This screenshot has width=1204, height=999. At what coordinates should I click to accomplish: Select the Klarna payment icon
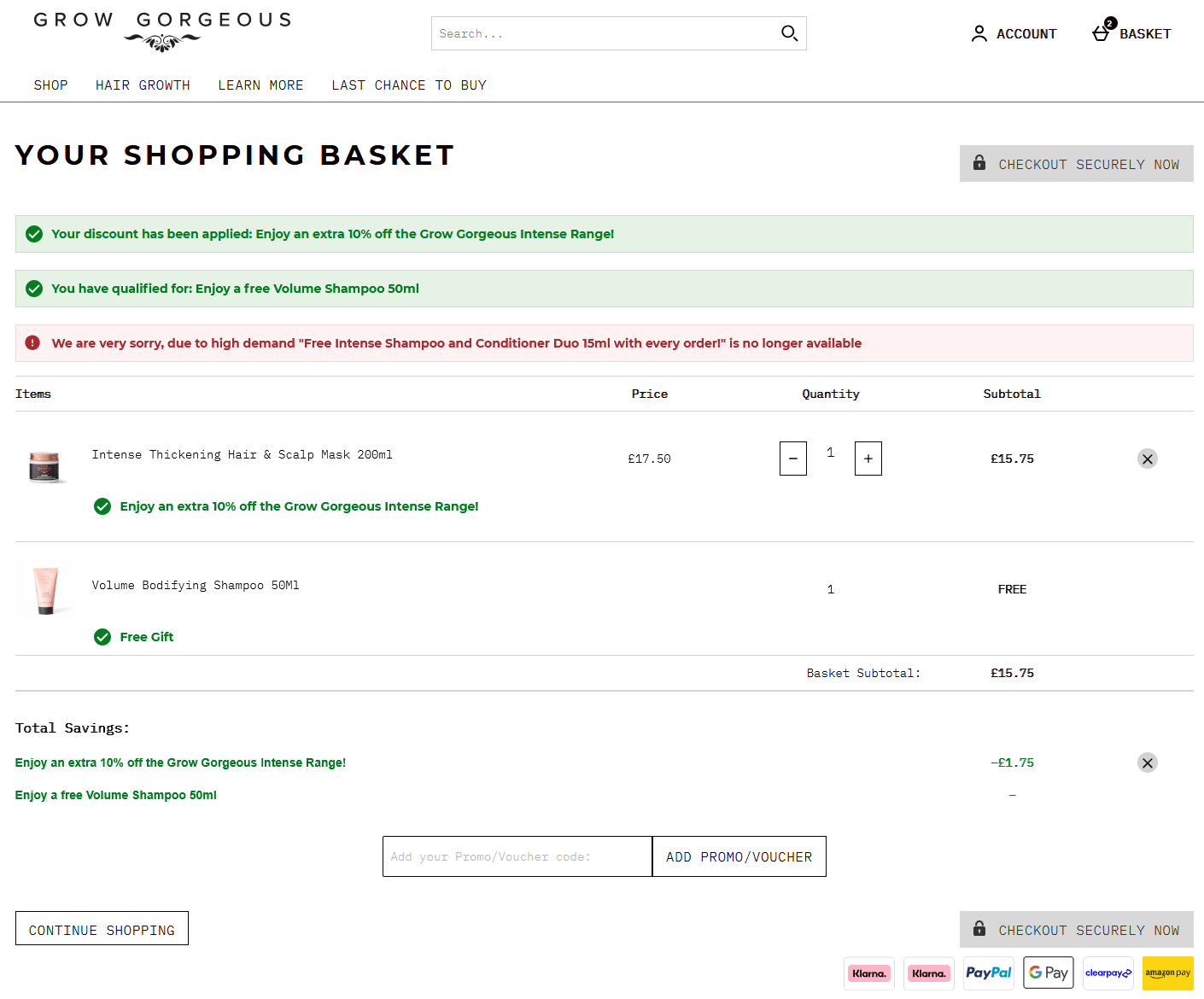pos(869,973)
